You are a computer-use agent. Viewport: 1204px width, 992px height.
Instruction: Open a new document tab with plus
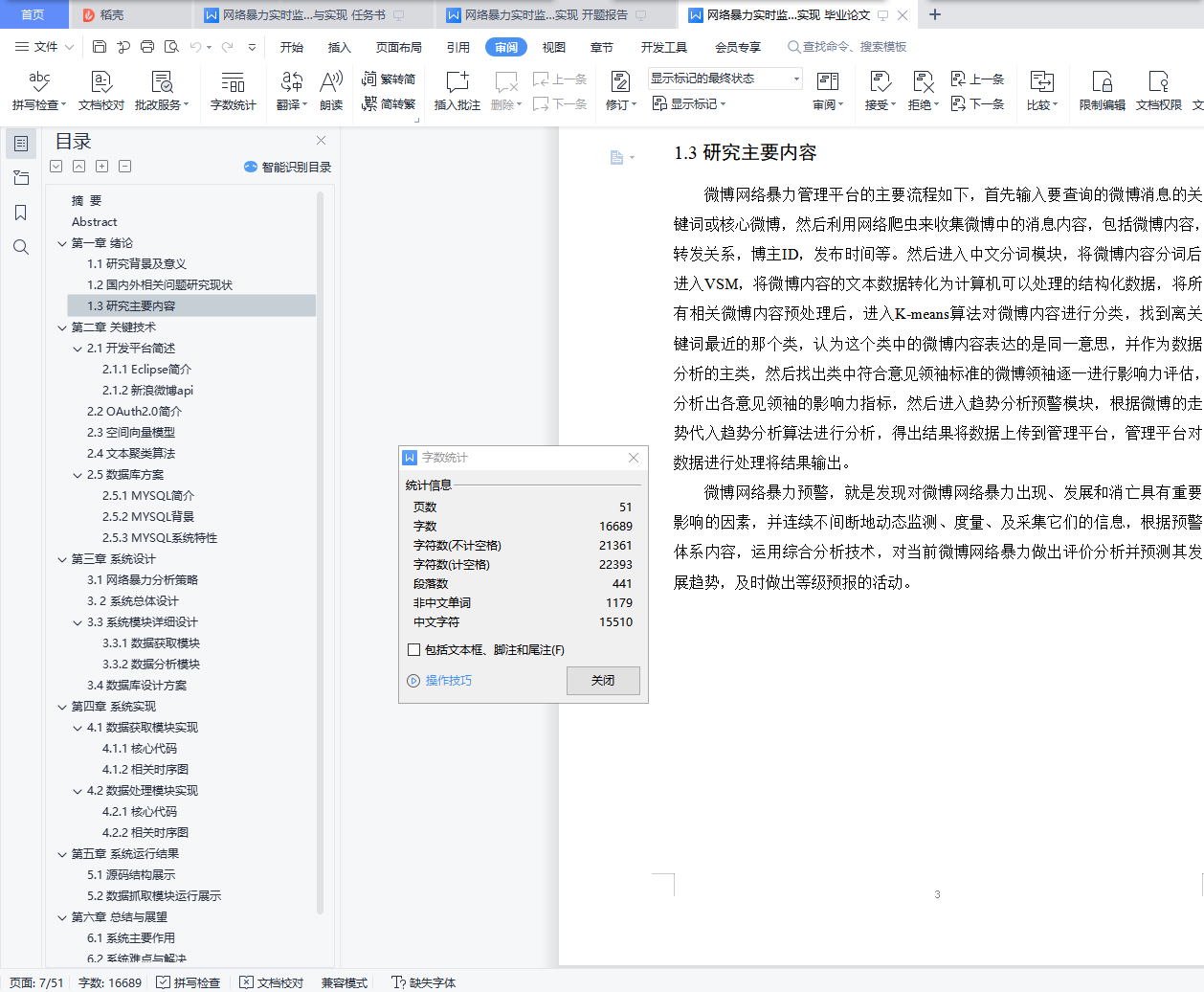935,14
